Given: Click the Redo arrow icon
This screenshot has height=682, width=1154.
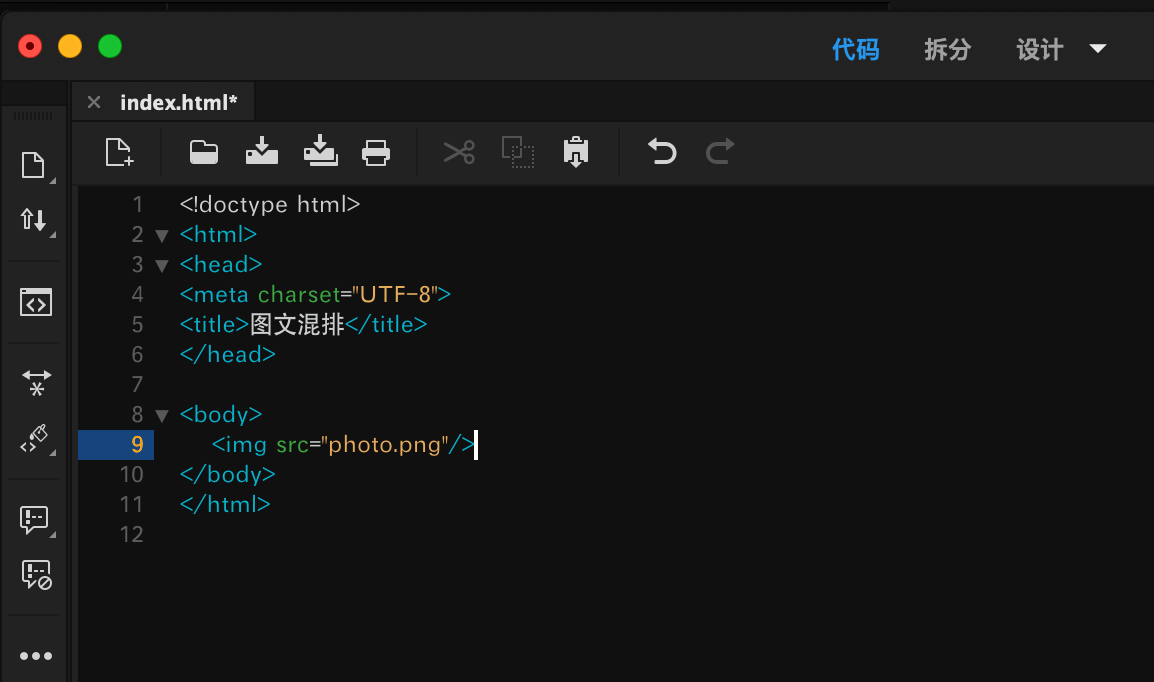Looking at the screenshot, I should click(720, 152).
